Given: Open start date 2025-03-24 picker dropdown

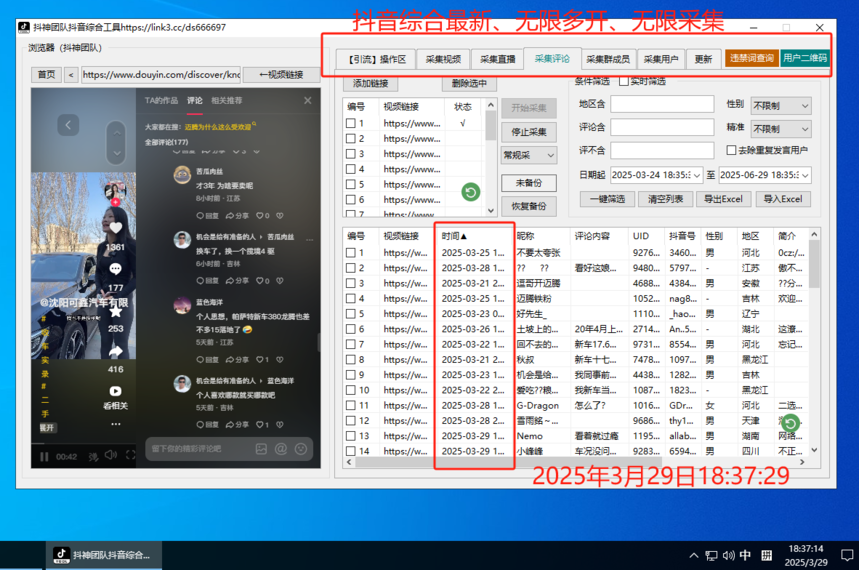Looking at the screenshot, I should (x=697, y=175).
